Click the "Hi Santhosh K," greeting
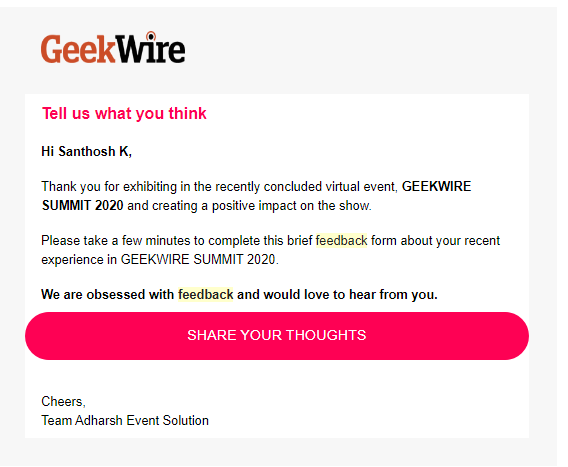 pos(87,151)
